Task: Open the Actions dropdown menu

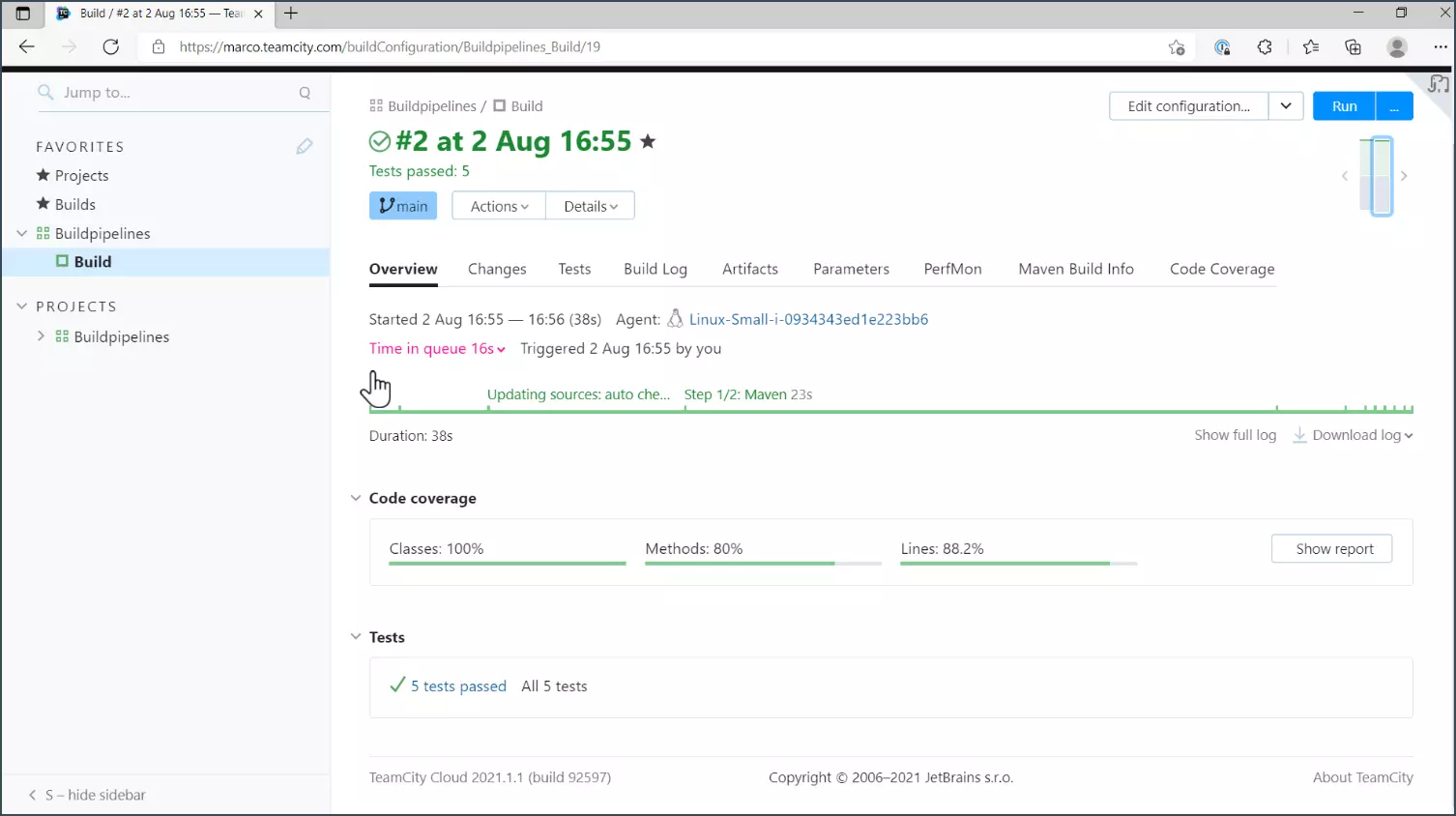Action: 499,206
